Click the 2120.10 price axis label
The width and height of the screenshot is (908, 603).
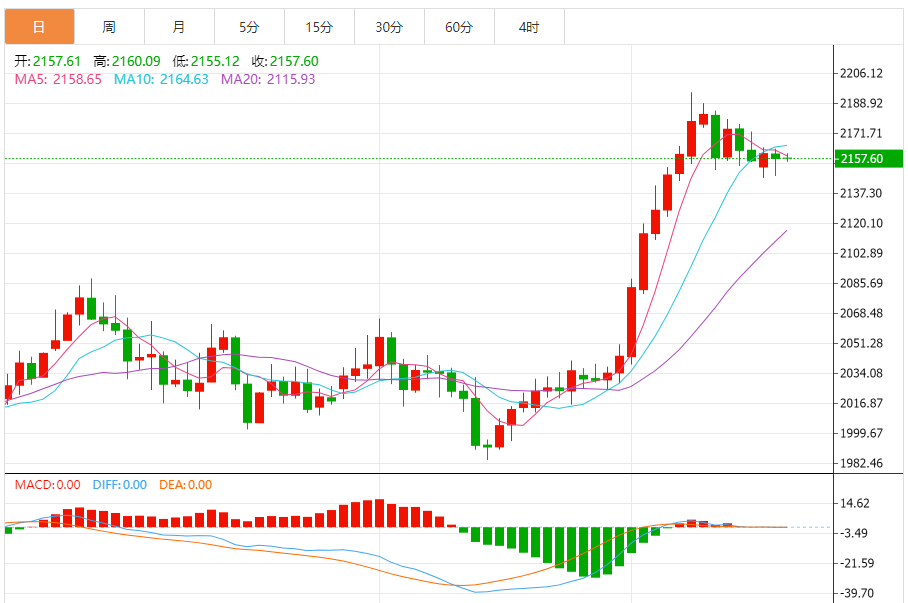[862, 224]
